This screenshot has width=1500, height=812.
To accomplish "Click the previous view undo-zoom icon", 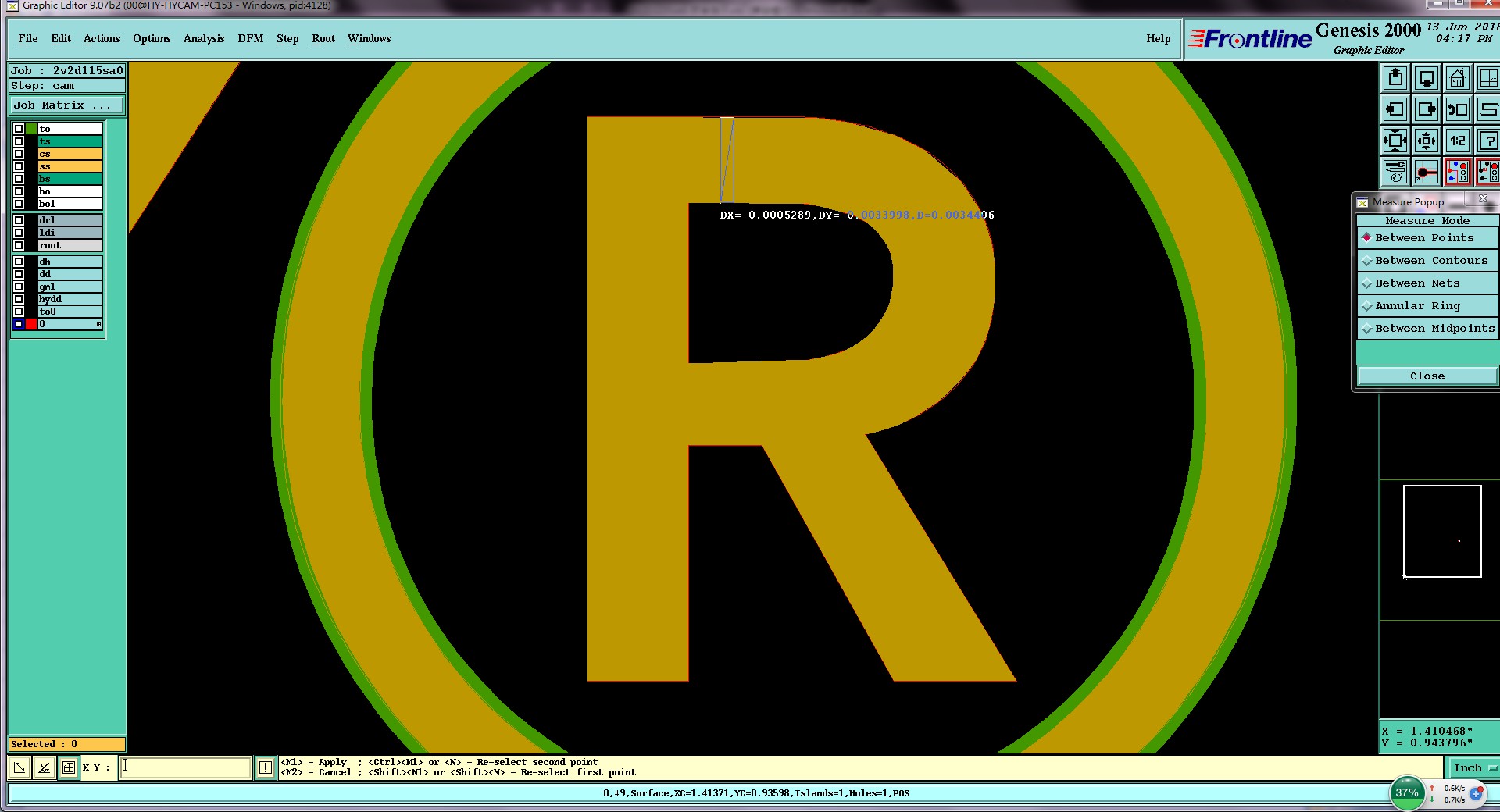I will (x=1458, y=109).
